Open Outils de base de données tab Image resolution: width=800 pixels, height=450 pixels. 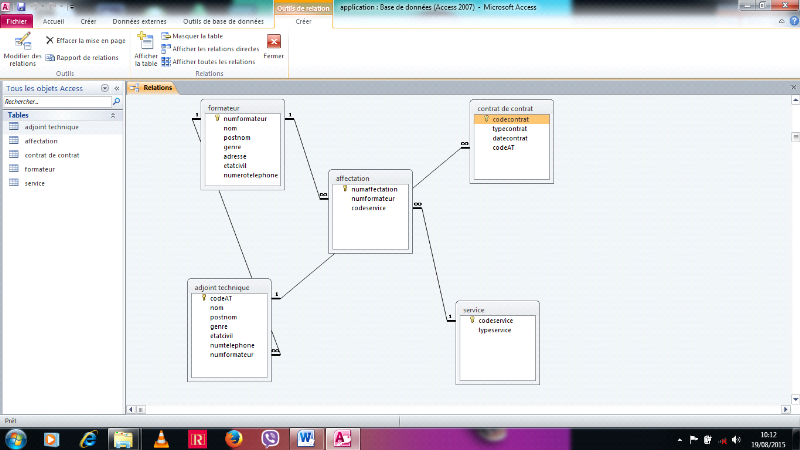point(225,20)
